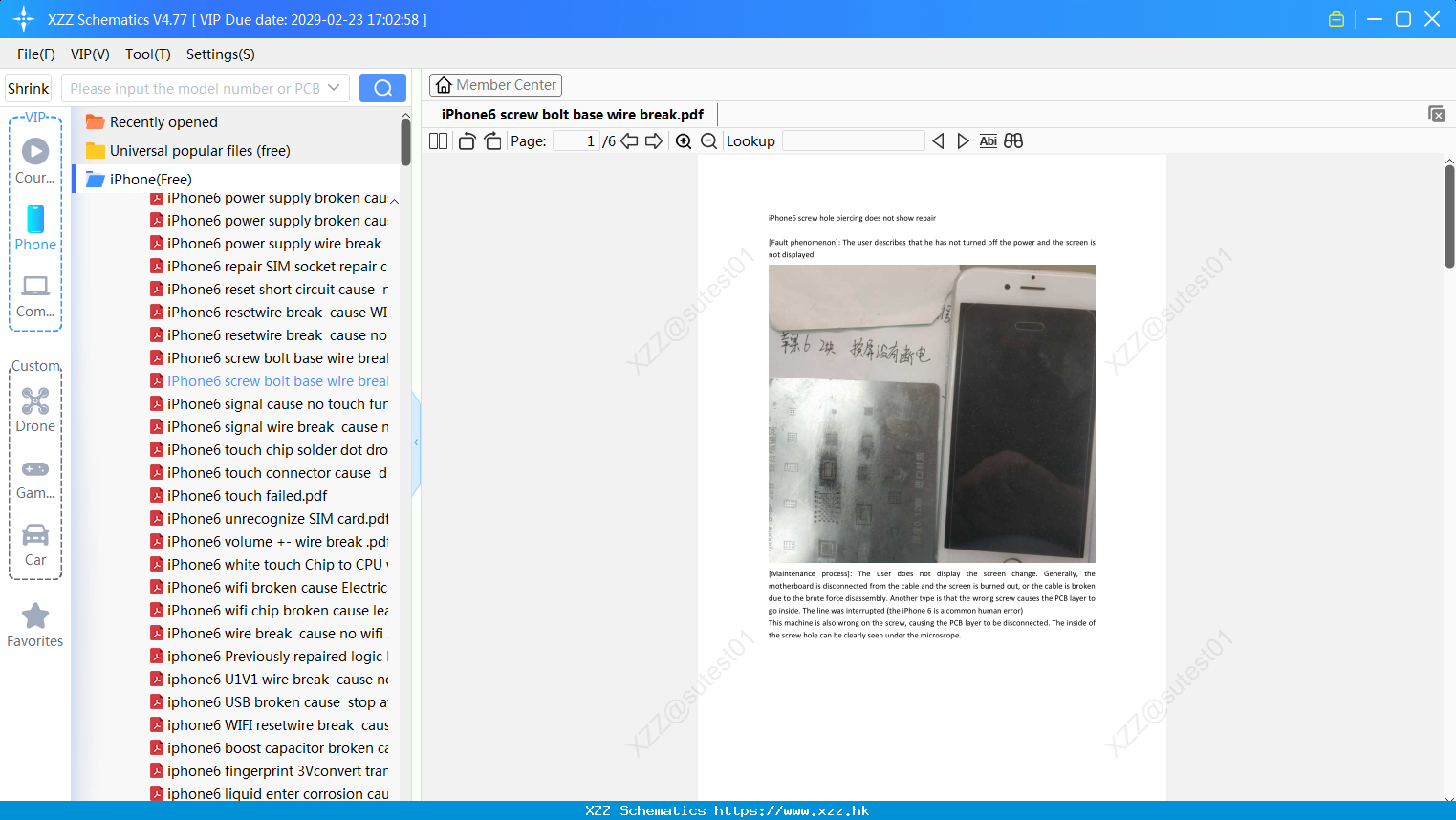This screenshot has height=820, width=1456.
Task: Open the File(F) menu
Action: [36, 54]
